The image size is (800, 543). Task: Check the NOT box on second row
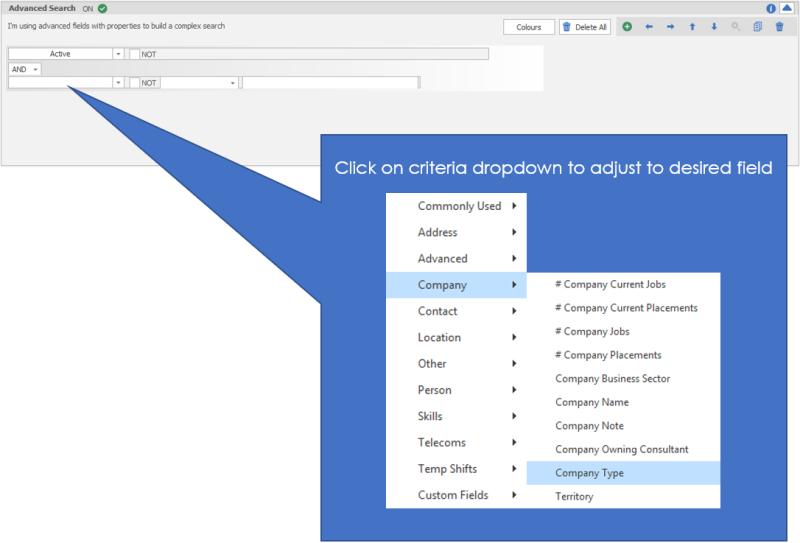click(x=134, y=83)
